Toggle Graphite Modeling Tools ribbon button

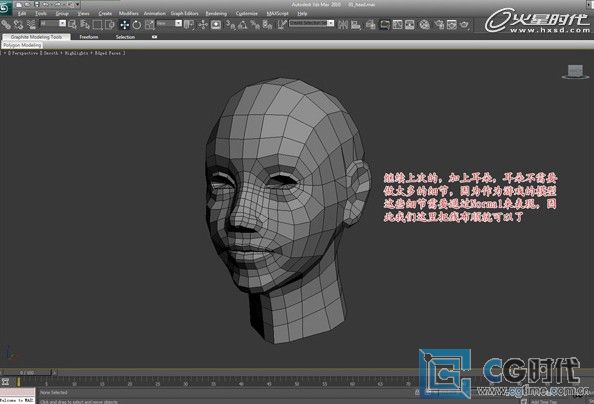click(385, 25)
